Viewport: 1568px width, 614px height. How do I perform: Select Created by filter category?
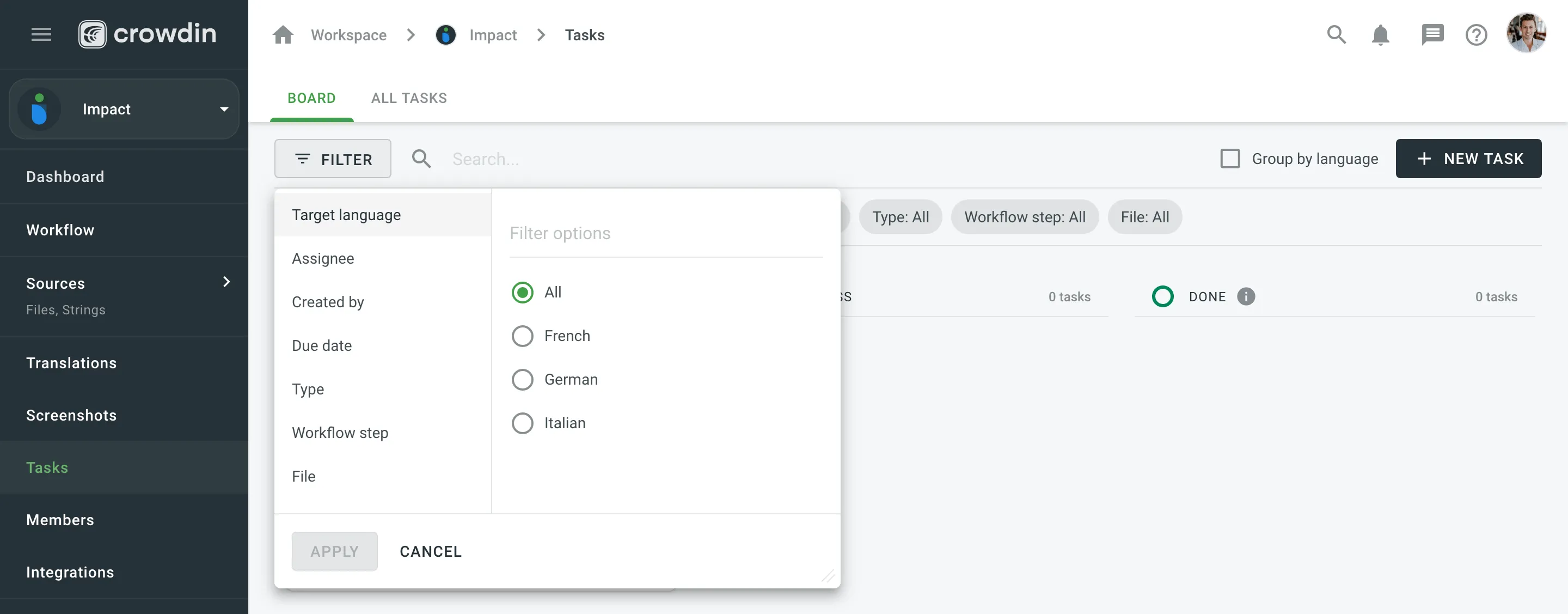click(x=383, y=302)
